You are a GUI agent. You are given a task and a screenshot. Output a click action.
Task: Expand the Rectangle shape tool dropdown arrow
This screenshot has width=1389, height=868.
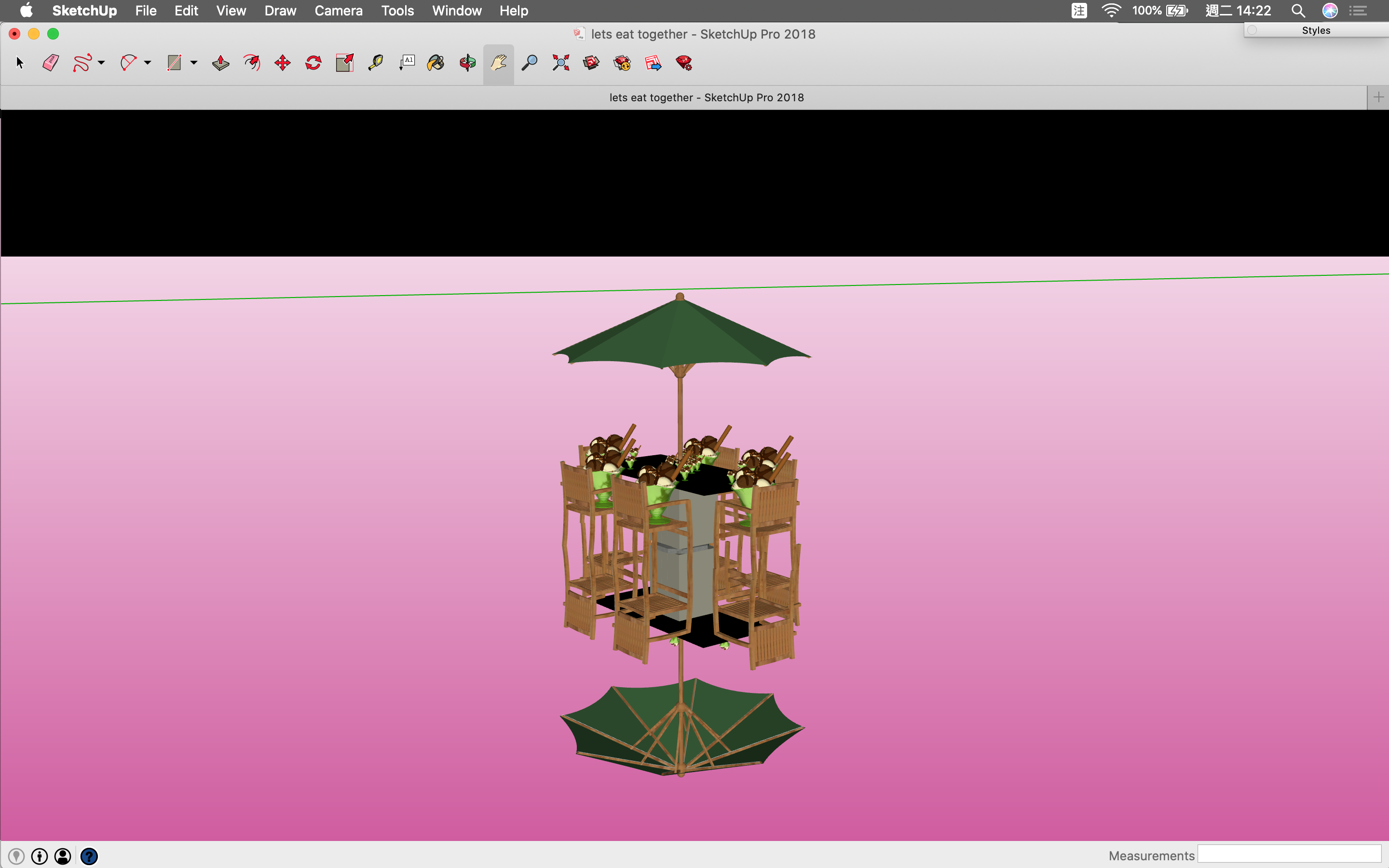[x=194, y=63]
